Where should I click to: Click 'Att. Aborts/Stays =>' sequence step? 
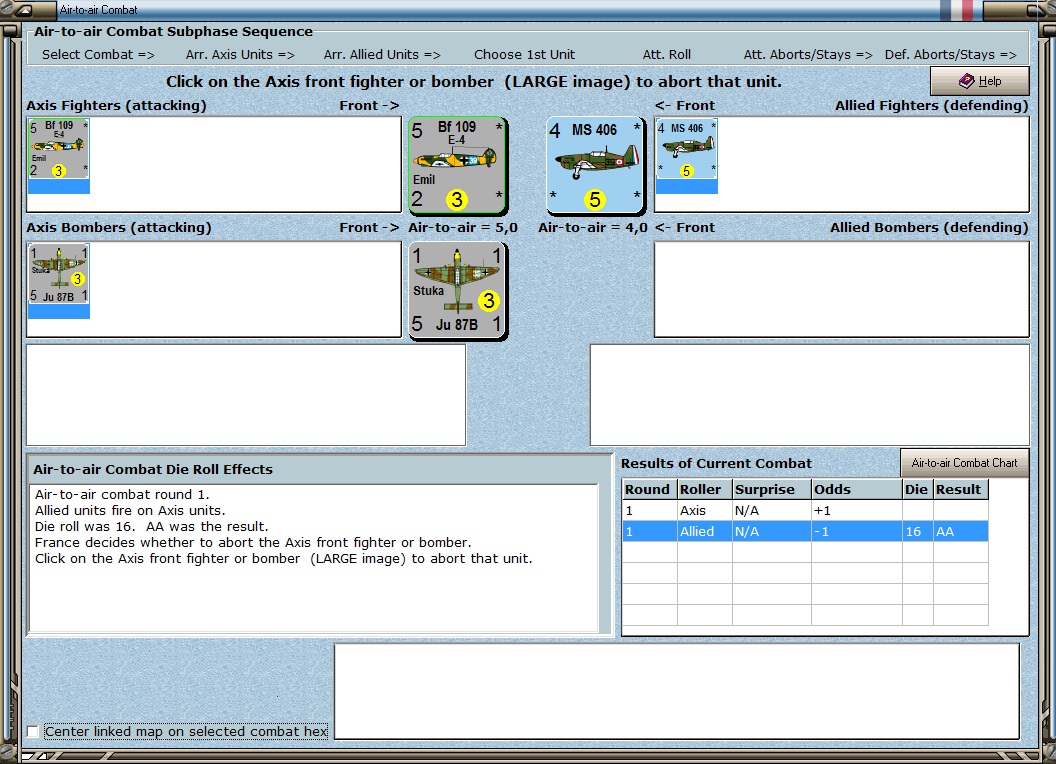coord(808,55)
